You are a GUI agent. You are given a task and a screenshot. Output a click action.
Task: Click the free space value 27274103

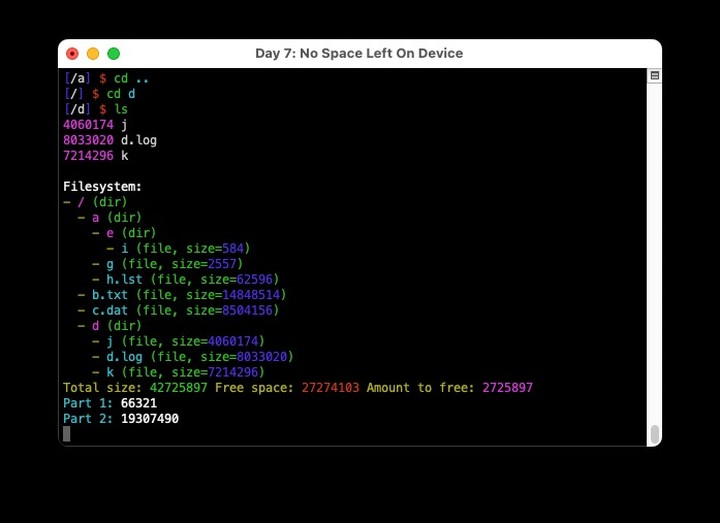click(330, 388)
